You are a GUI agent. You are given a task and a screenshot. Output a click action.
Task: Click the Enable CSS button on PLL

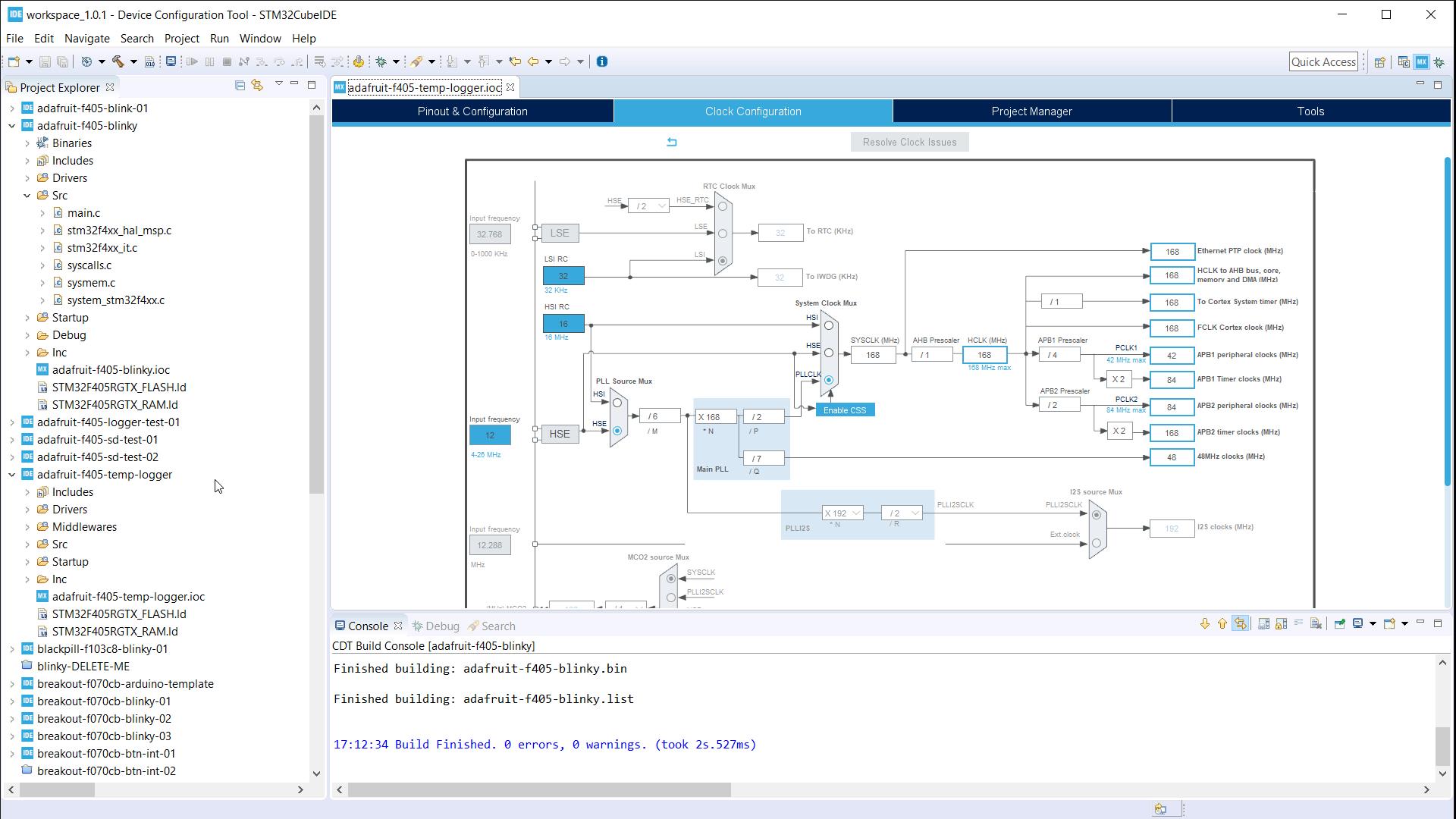tap(843, 409)
